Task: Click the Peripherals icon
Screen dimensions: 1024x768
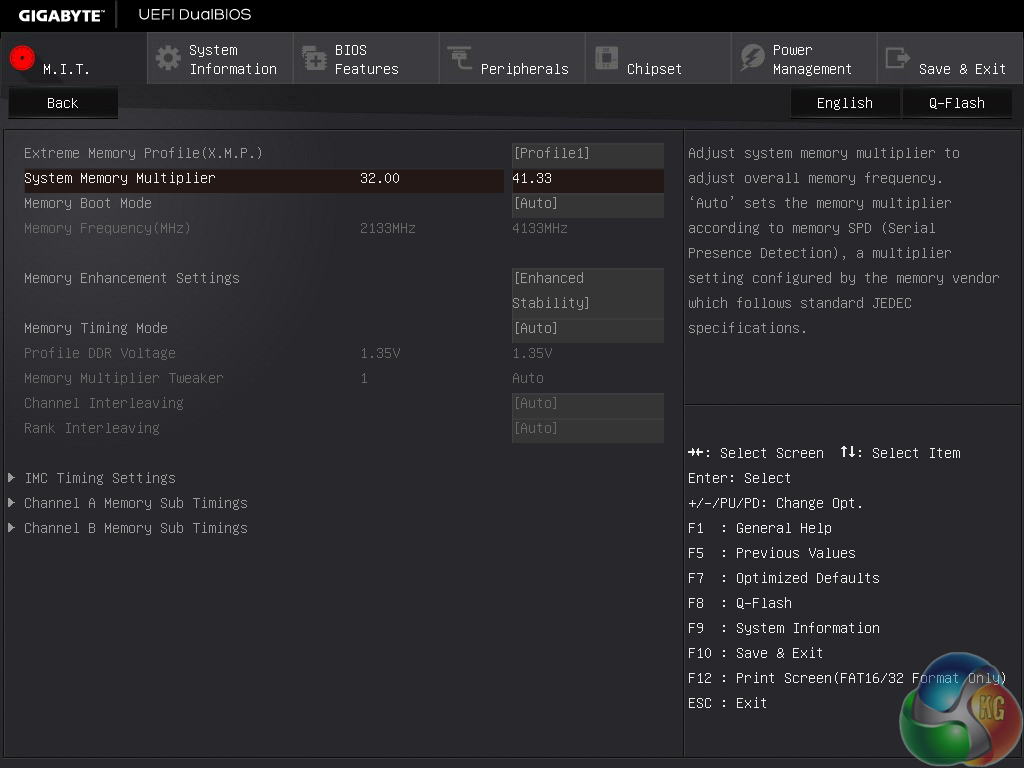Action: 460,59
